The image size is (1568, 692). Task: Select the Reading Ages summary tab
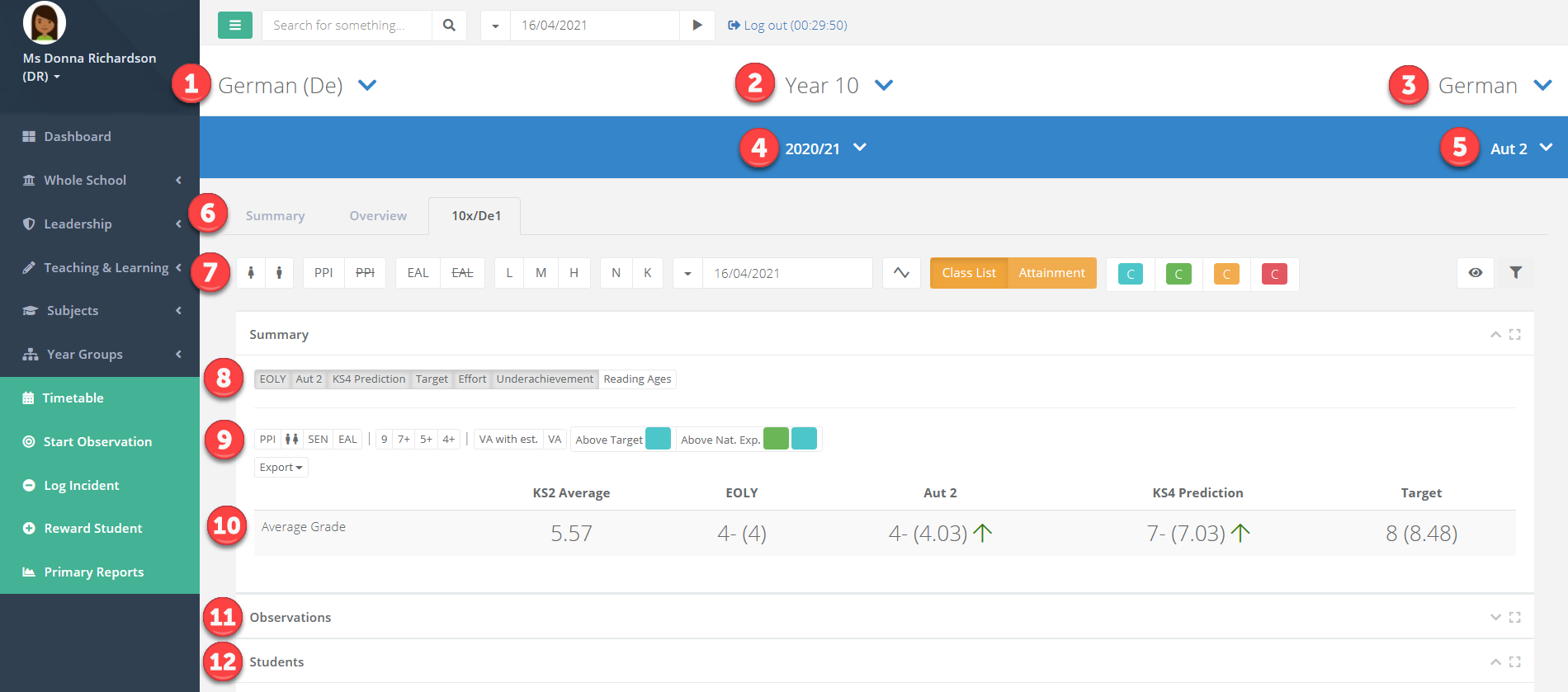click(x=637, y=379)
